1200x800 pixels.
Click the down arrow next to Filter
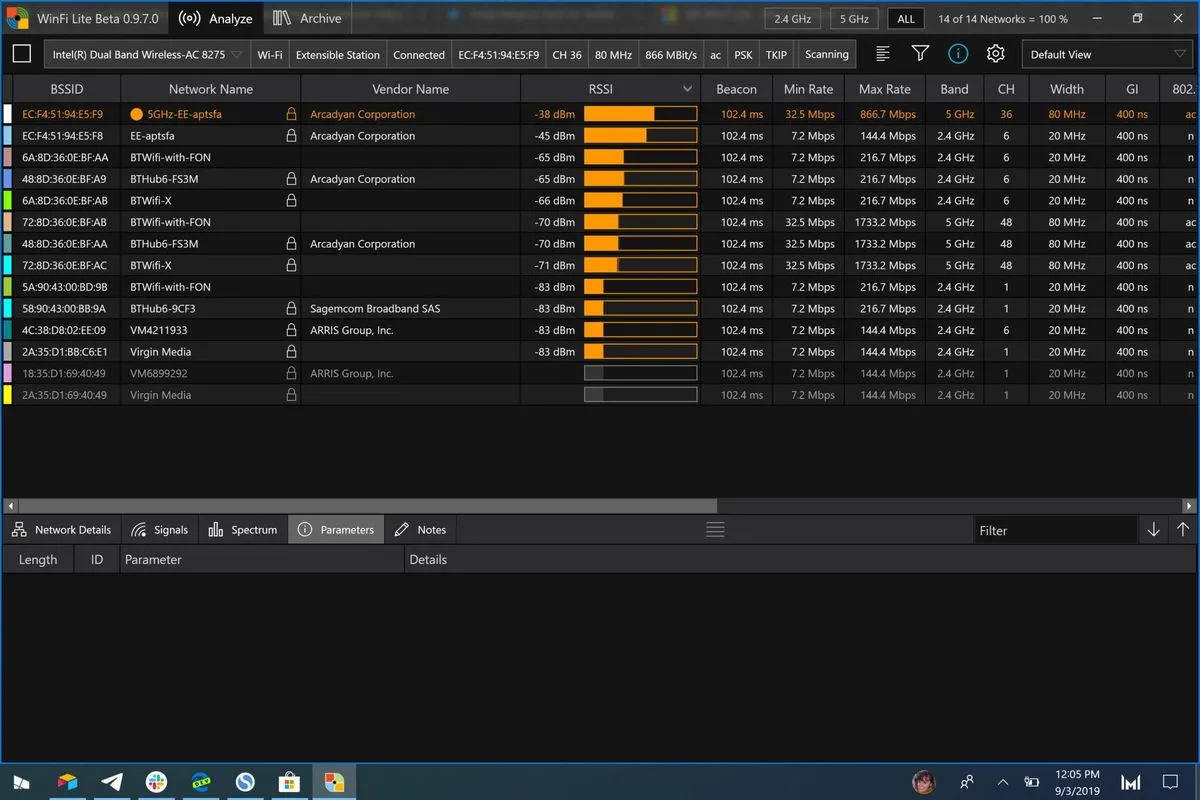pos(1153,530)
